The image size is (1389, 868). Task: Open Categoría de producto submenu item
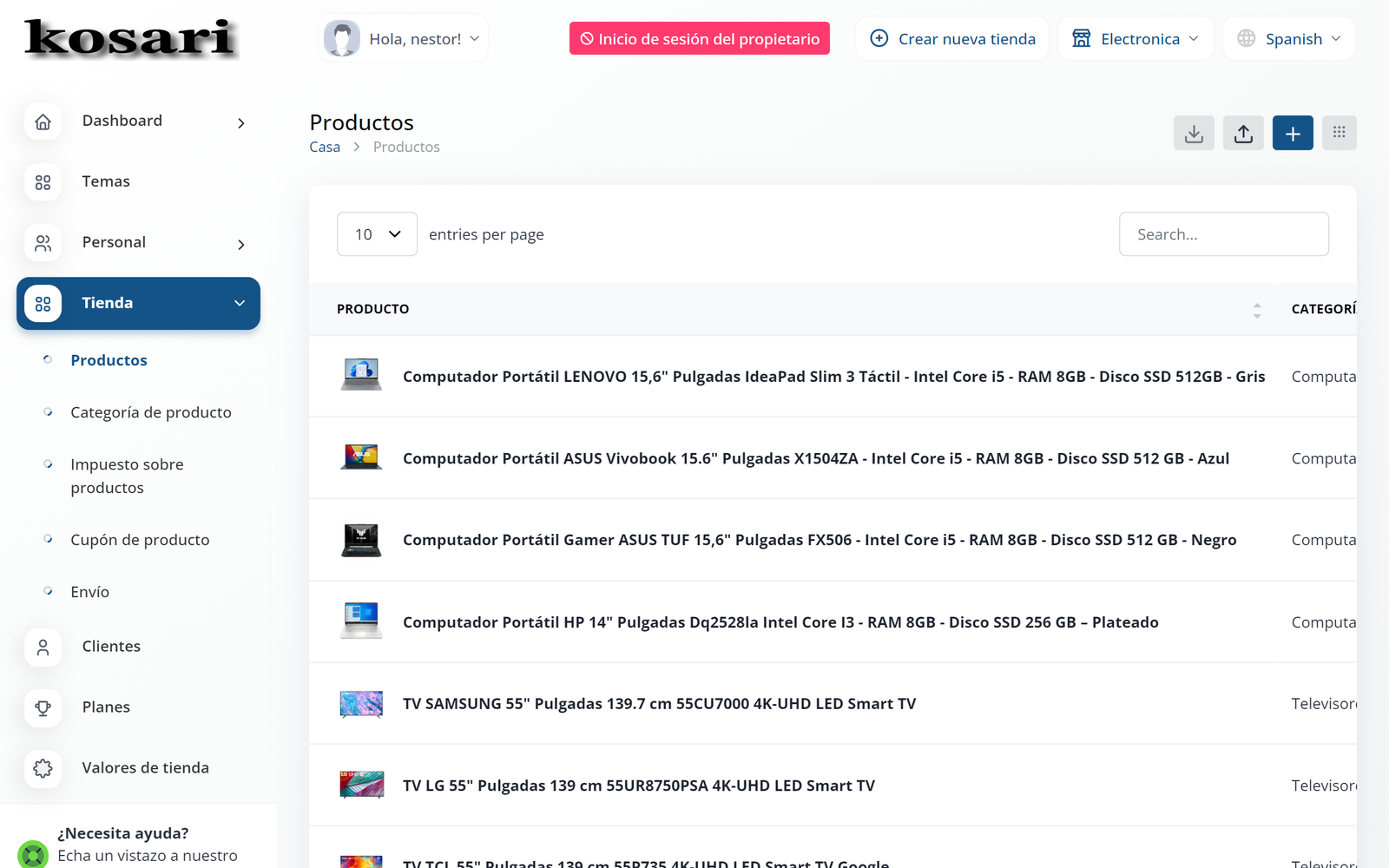tap(151, 412)
